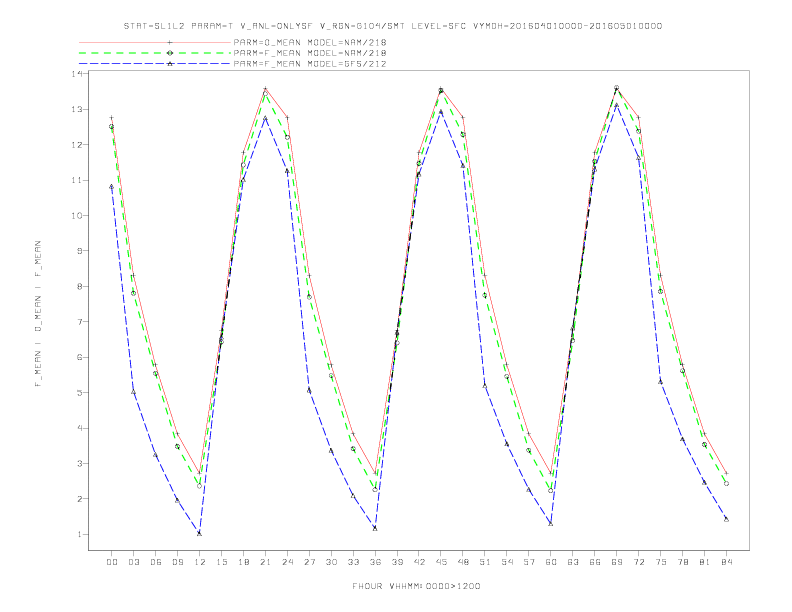Click blue GFS triangle minimum at hour 12
This screenshot has height=612, width=792.
click(x=200, y=533)
